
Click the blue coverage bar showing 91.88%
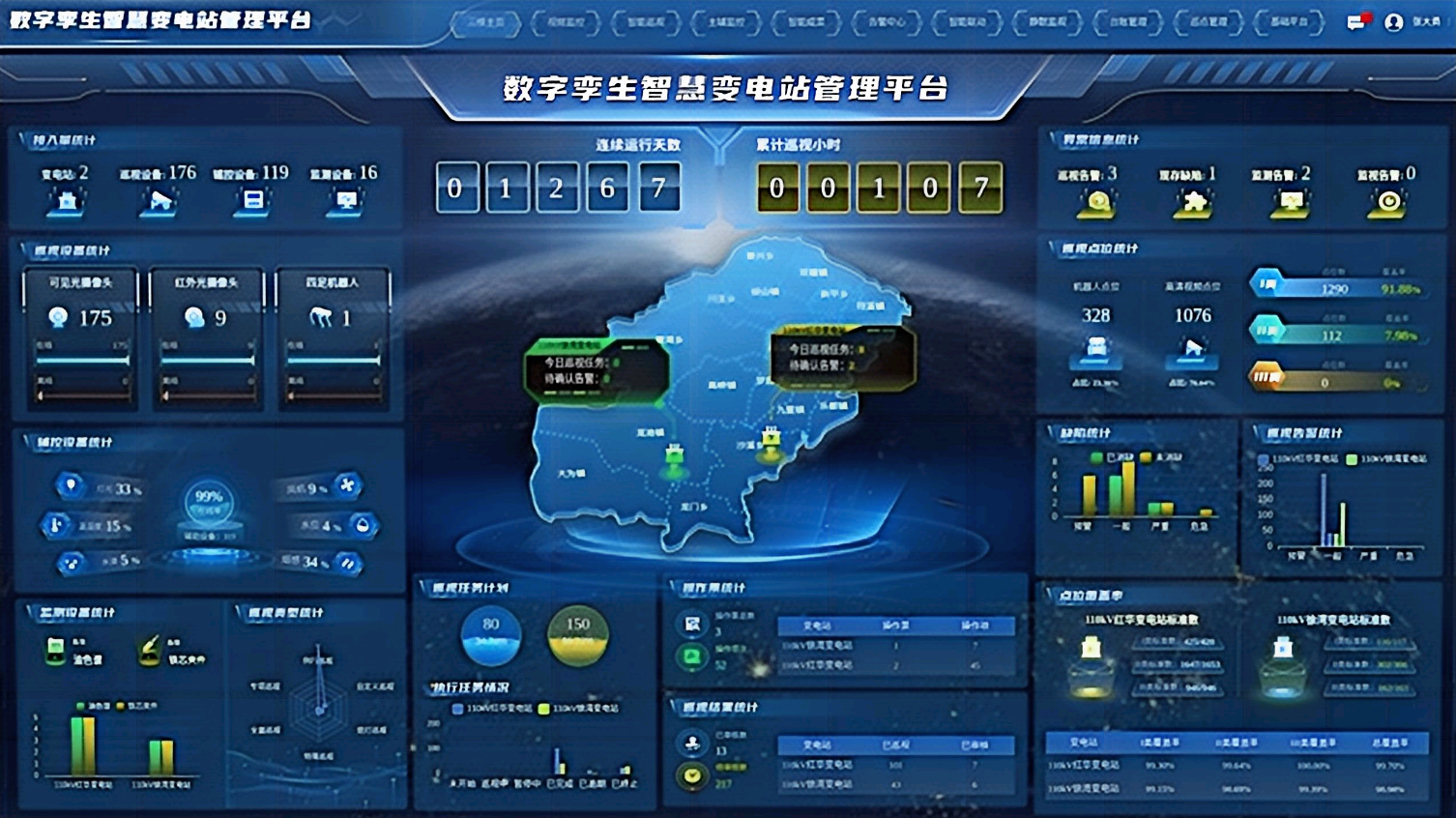[x=1352, y=289]
